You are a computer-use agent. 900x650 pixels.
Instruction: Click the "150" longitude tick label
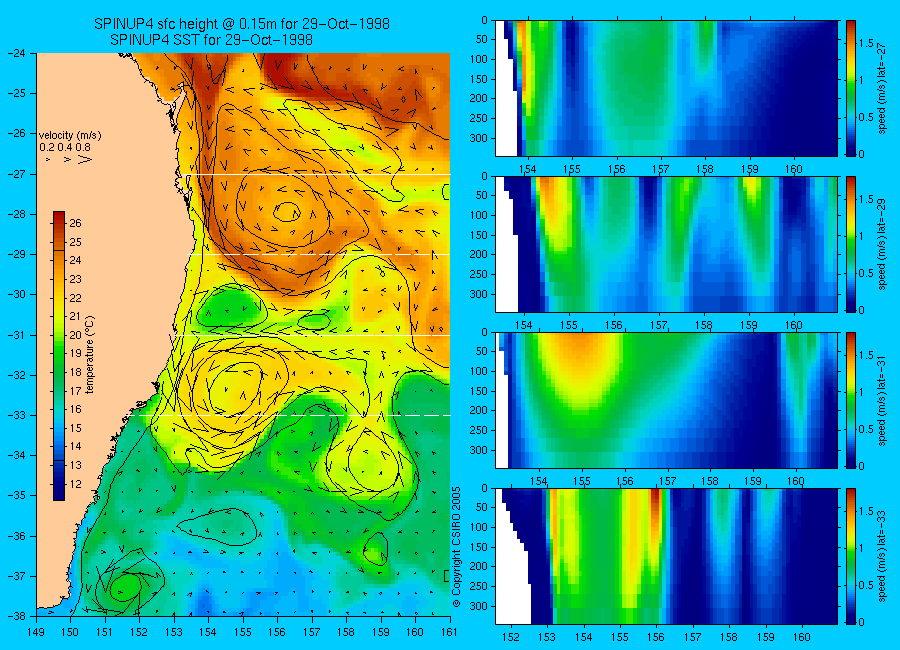70,632
